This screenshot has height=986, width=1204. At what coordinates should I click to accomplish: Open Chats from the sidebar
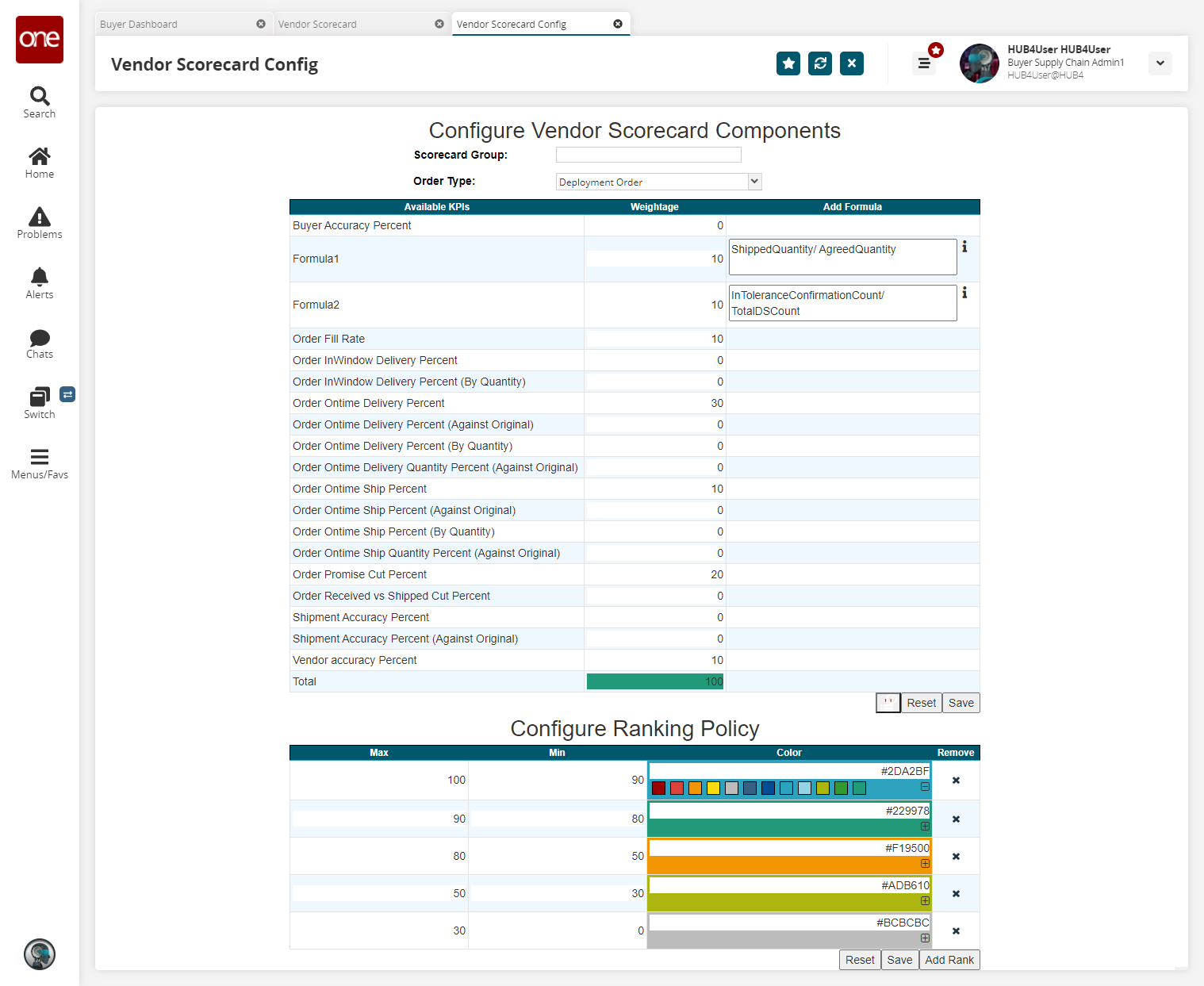(40, 343)
